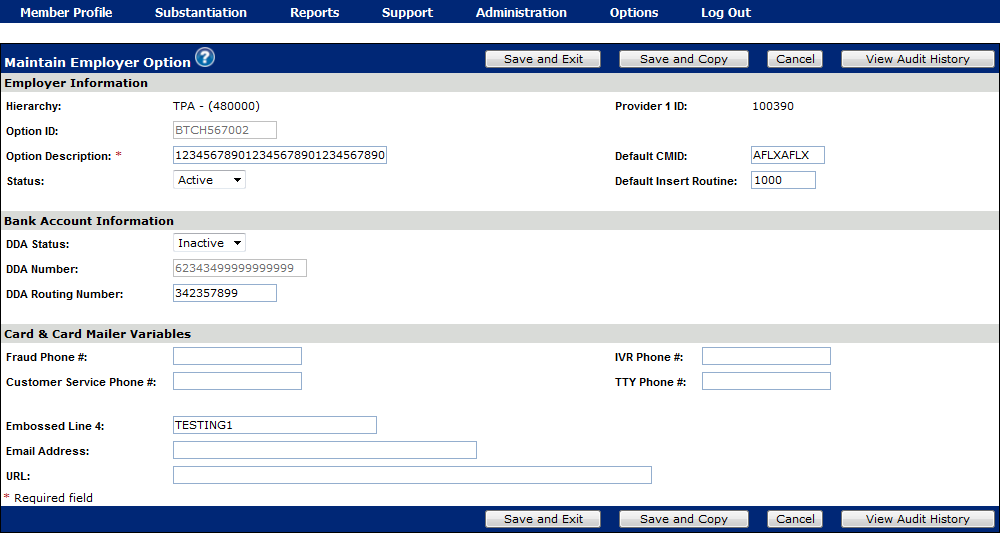Open the Substantiation menu
This screenshot has height=533, width=1000.
tap(201, 13)
